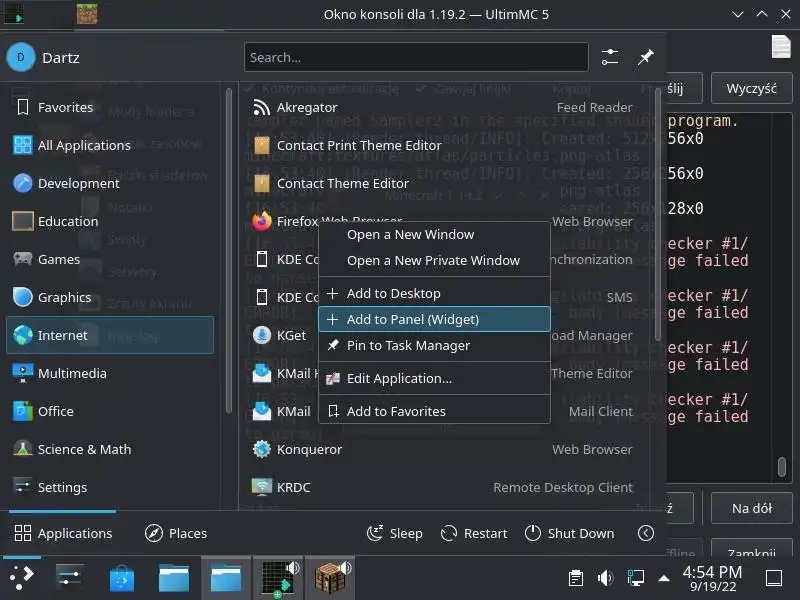Launch the Konqueror web browser

pos(443,449)
